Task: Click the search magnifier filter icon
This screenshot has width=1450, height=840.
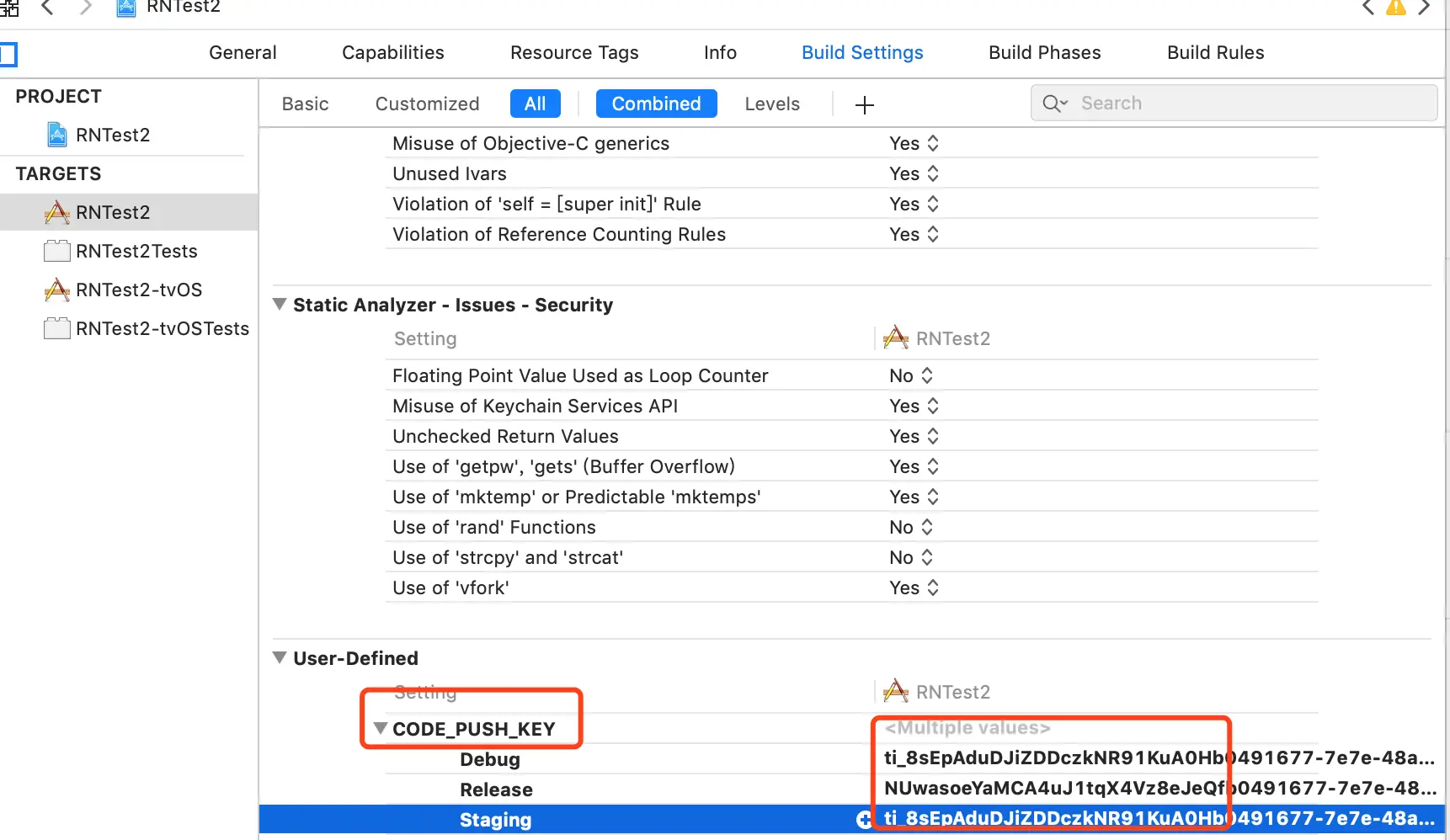Action: click(1054, 104)
